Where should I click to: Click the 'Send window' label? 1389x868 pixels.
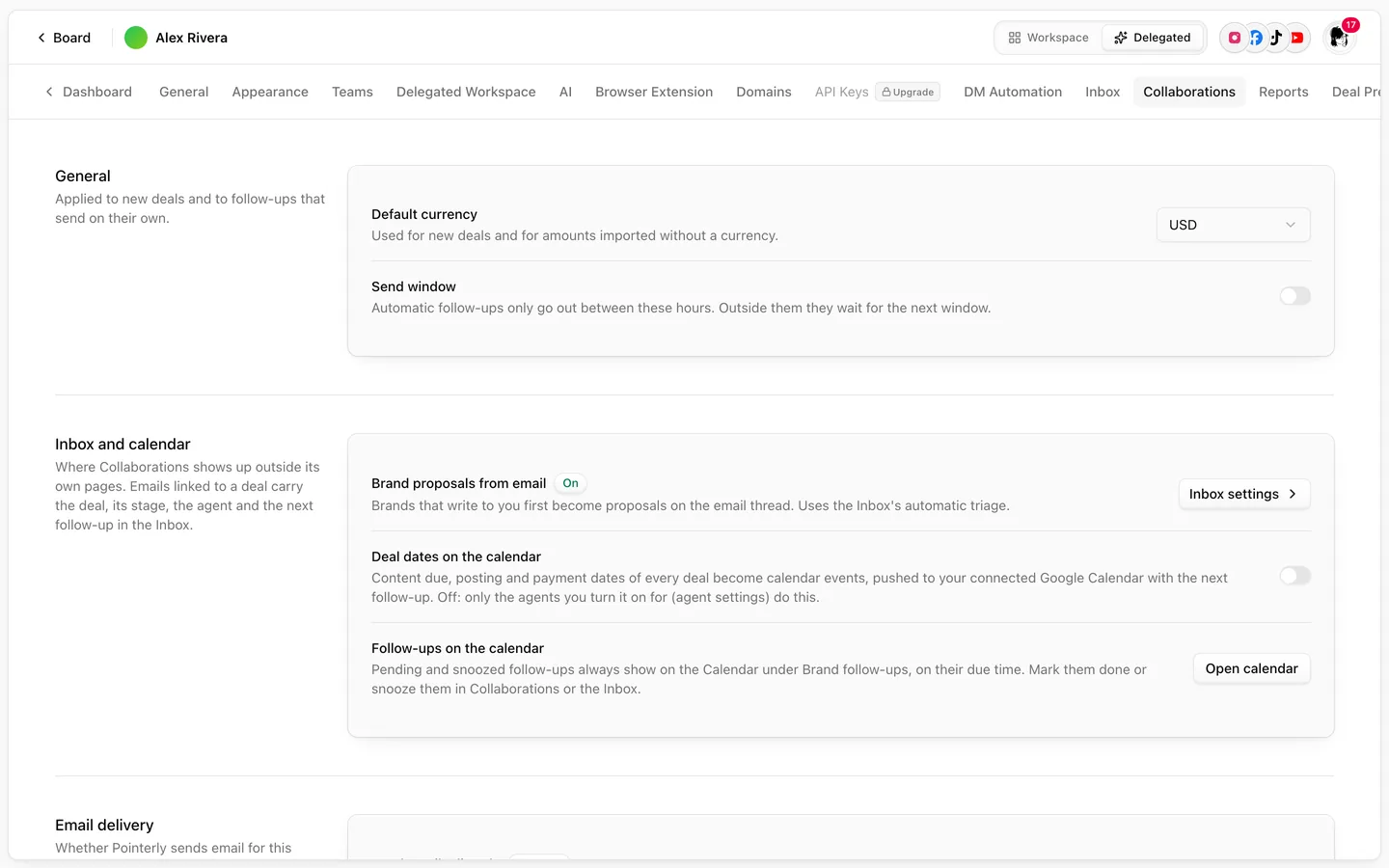(414, 286)
